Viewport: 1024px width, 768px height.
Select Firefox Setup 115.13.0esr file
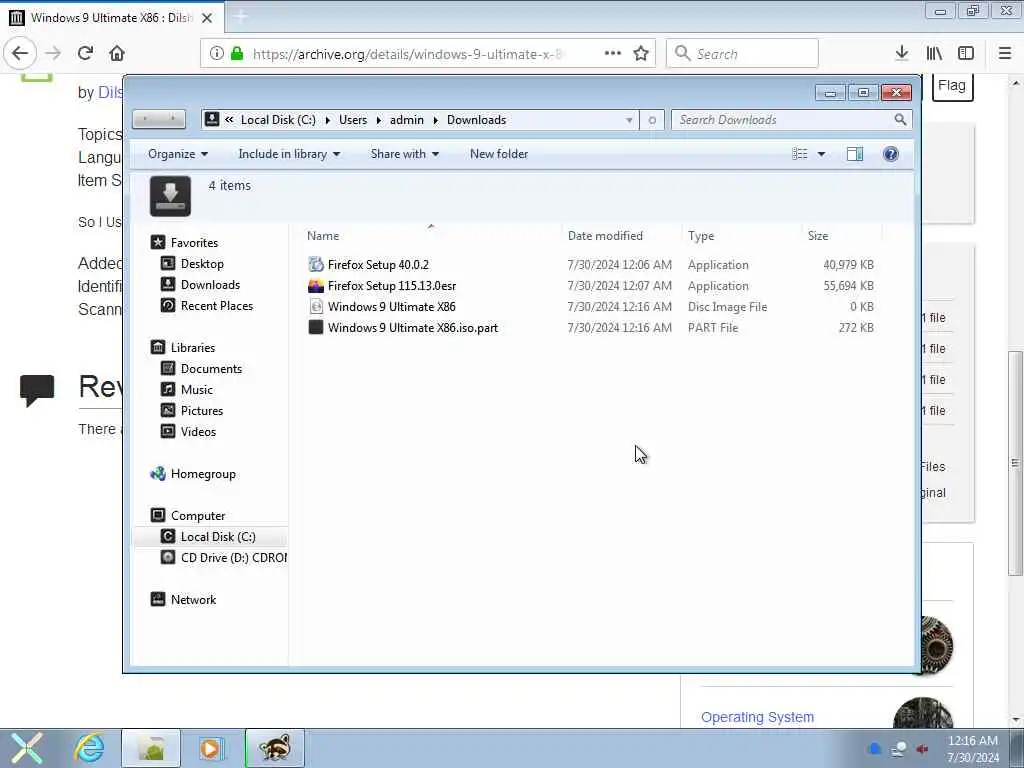tap(391, 286)
